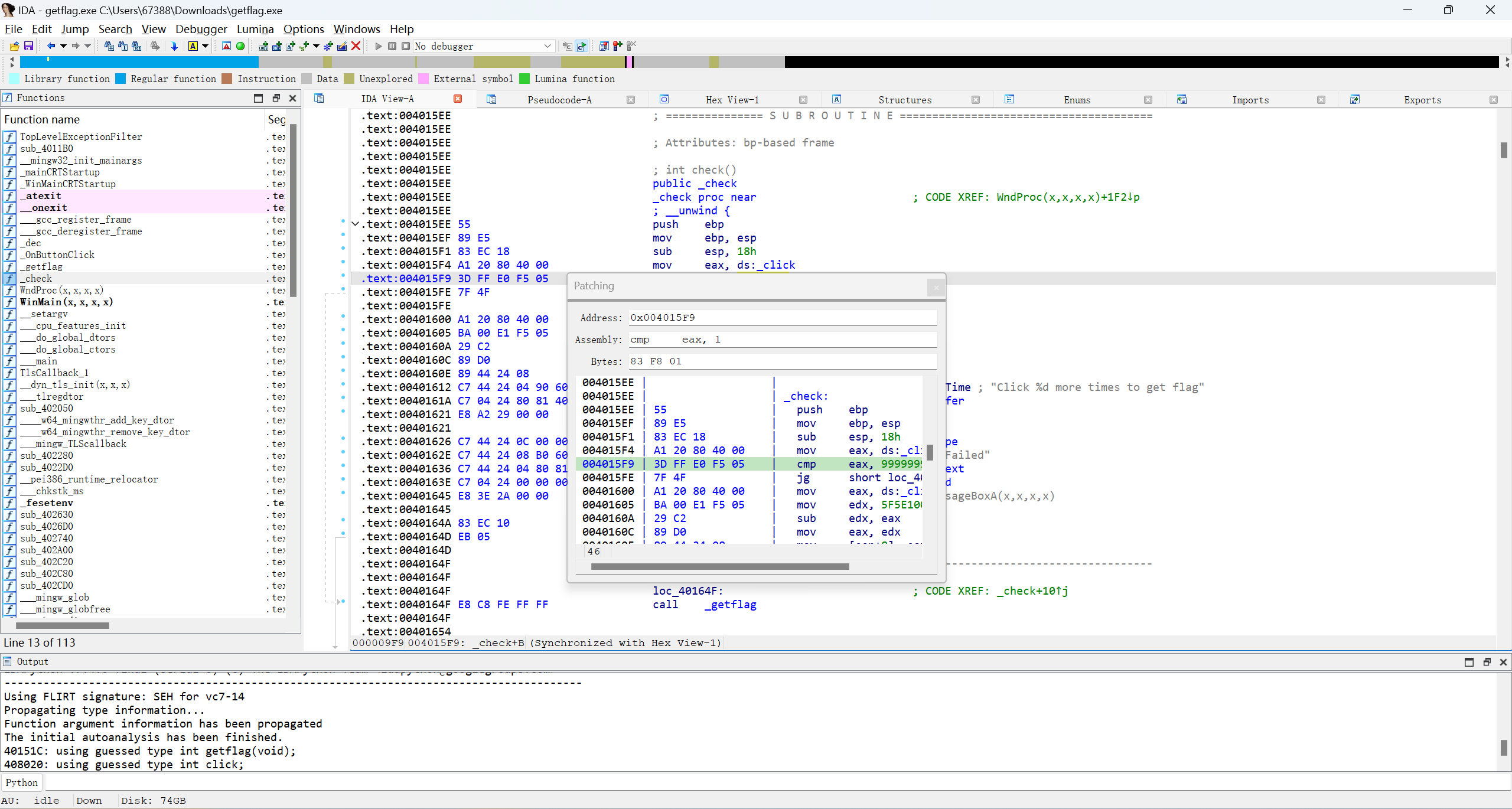
Task: Open the dropdown next to the yellow A icon
Action: [x=206, y=46]
